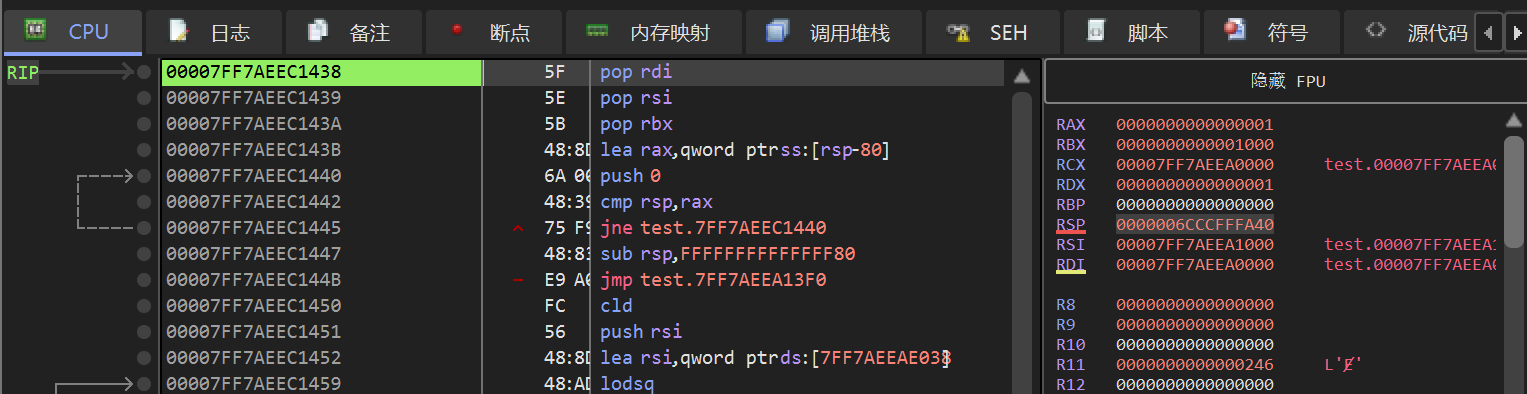Click the SEH lock icon
The height and width of the screenshot is (394, 1527).
(958, 32)
